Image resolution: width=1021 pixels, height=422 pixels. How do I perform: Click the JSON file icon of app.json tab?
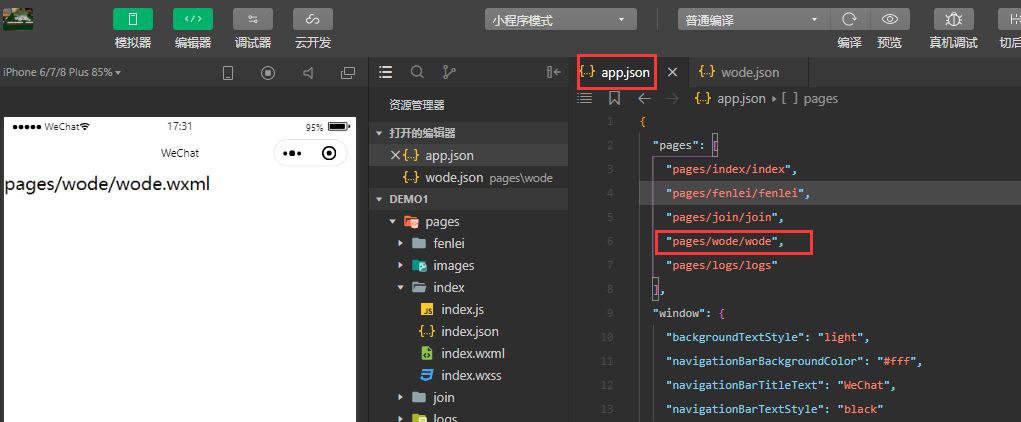[587, 72]
